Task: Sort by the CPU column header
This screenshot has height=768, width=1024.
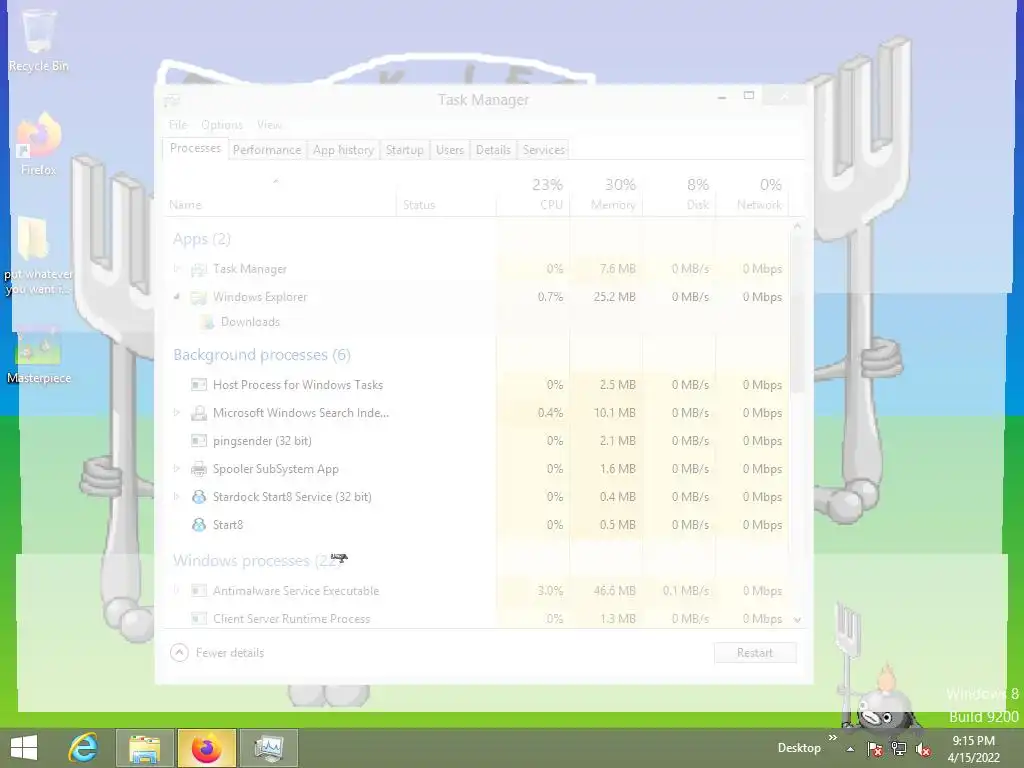Action: (x=533, y=195)
